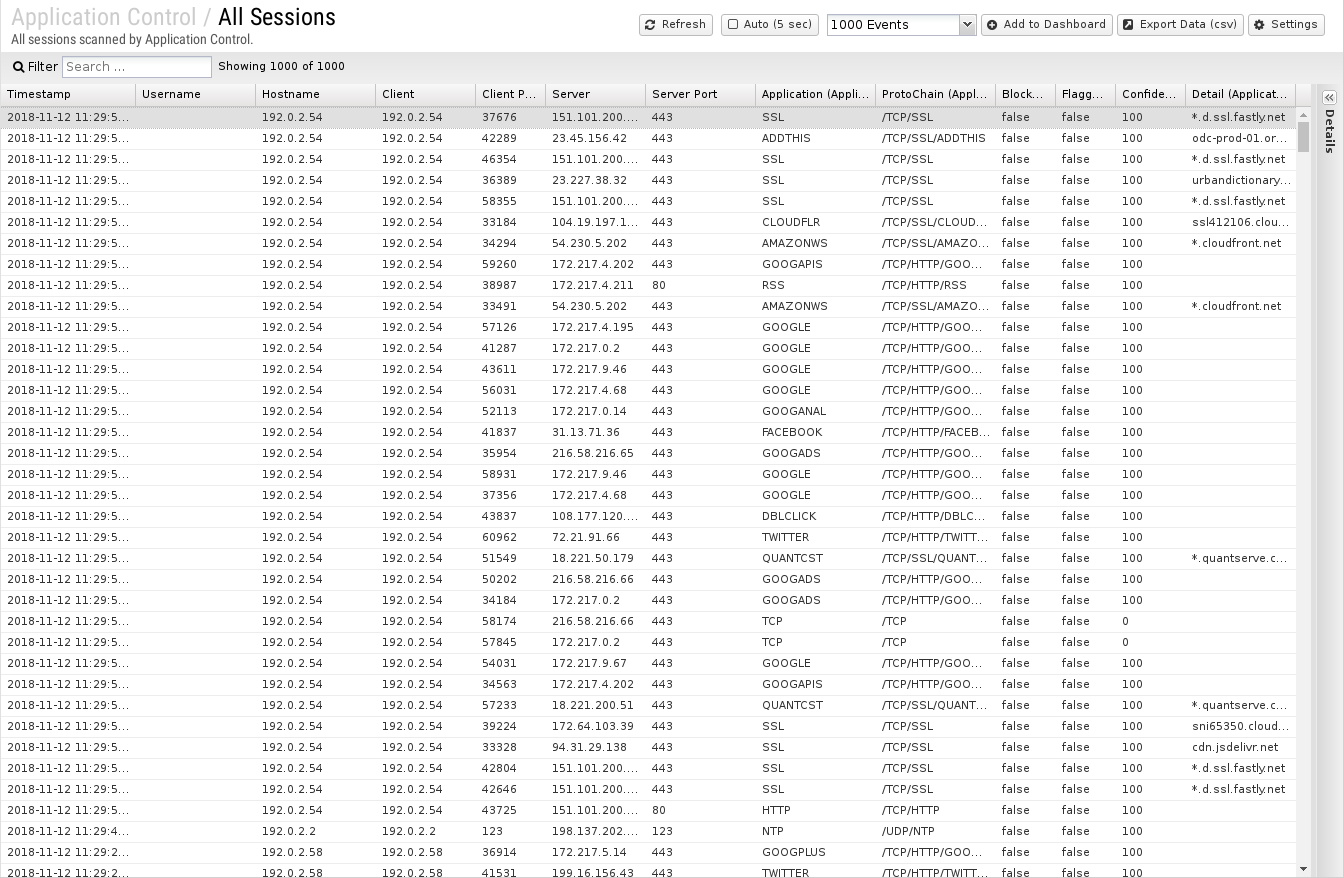Sort by Client Port column header
The image size is (1344, 878).
[x=510, y=94]
